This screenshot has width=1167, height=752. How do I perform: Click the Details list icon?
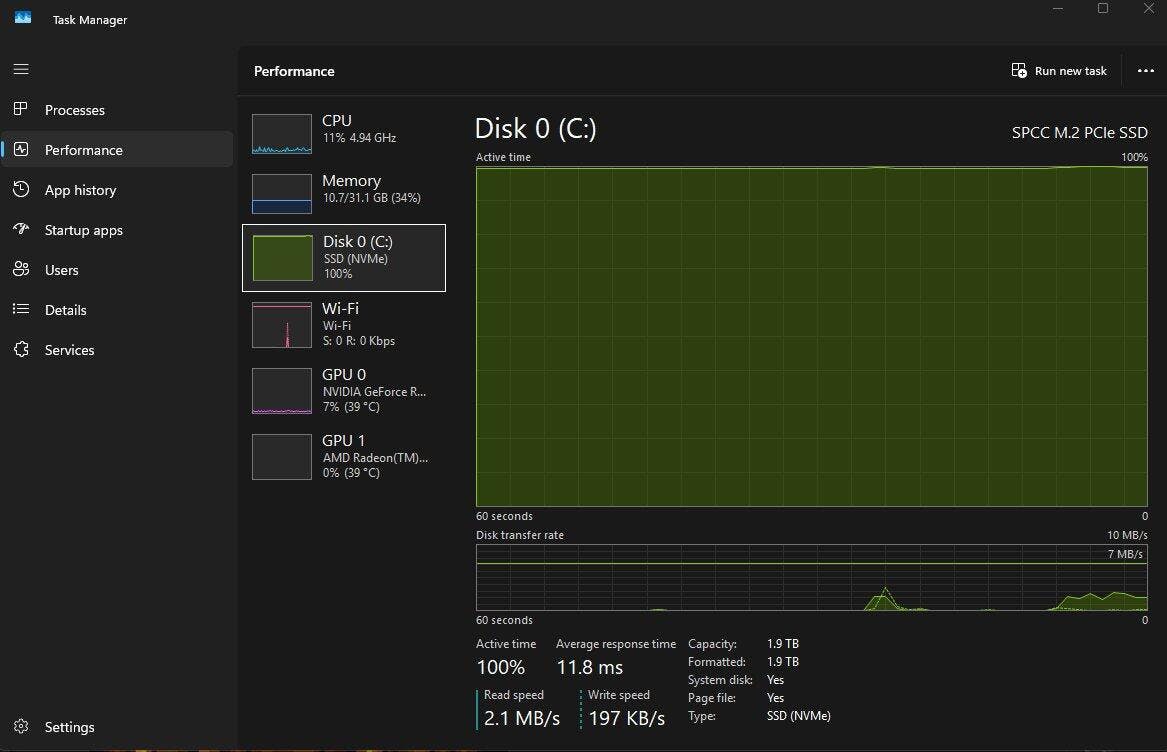click(21, 309)
